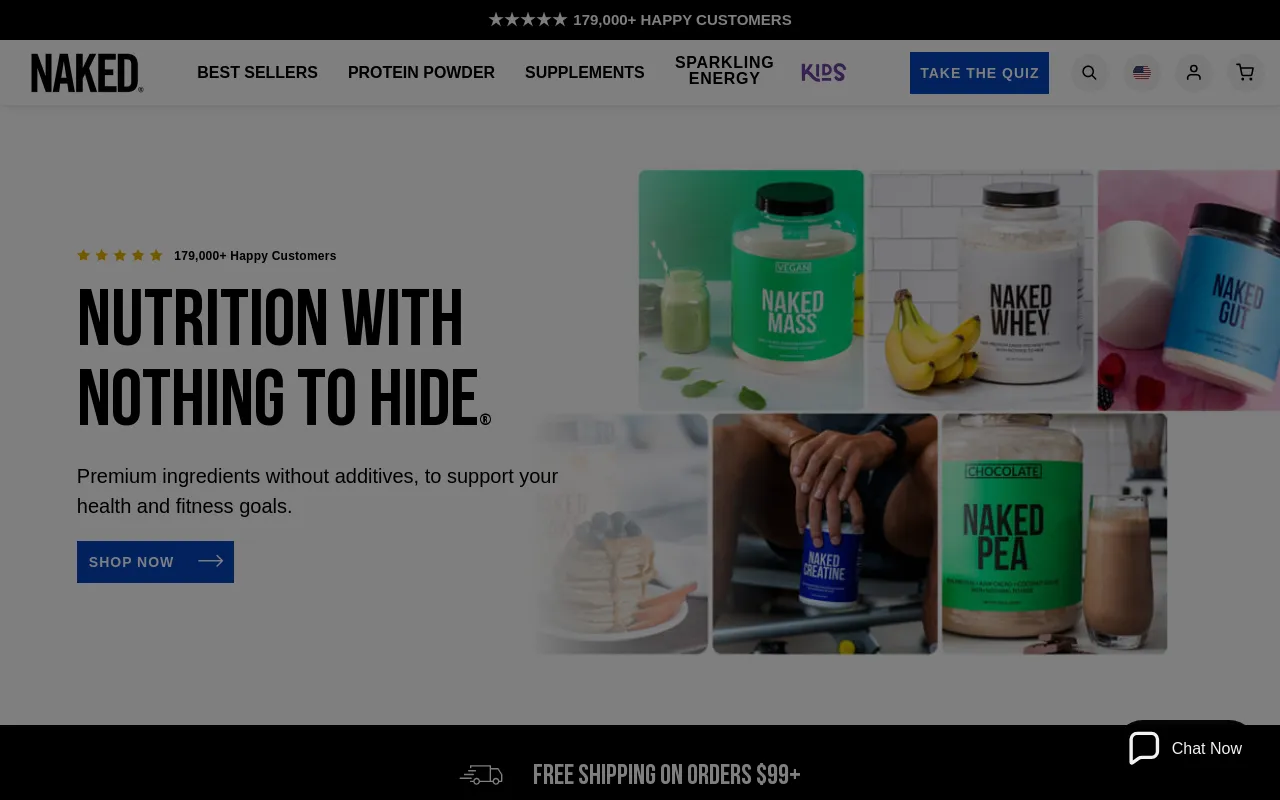Viewport: 1280px width, 800px height.
Task: Select the chocolate Naked Pea image
Action: pos(1054,534)
